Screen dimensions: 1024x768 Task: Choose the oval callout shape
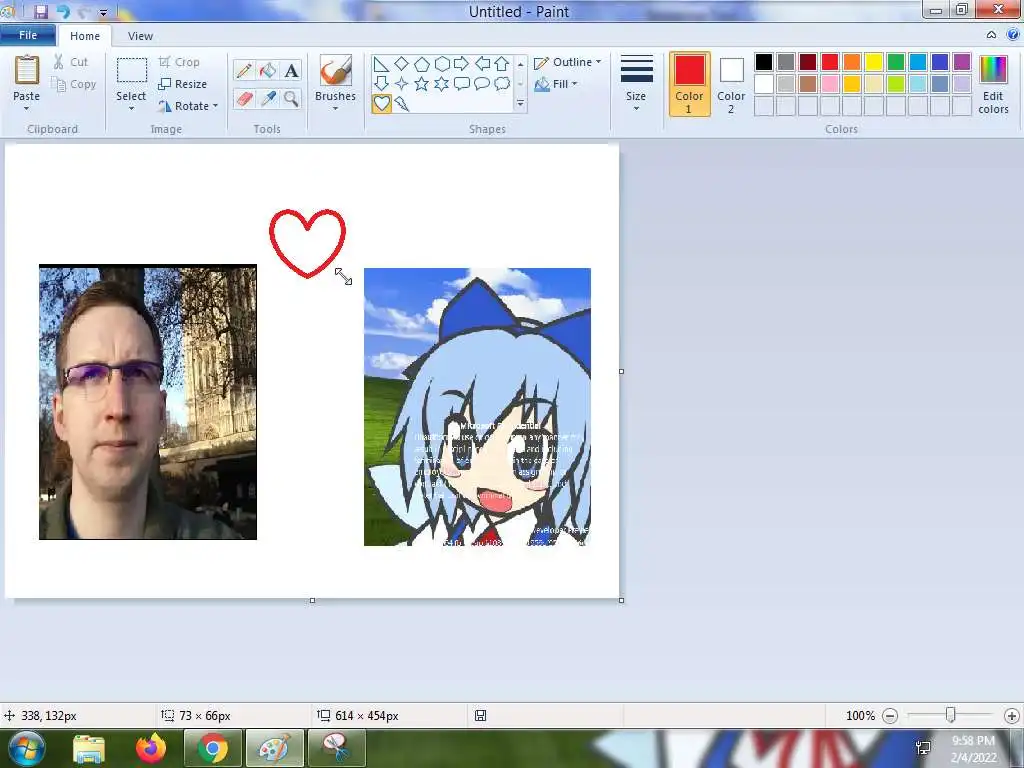[482, 84]
